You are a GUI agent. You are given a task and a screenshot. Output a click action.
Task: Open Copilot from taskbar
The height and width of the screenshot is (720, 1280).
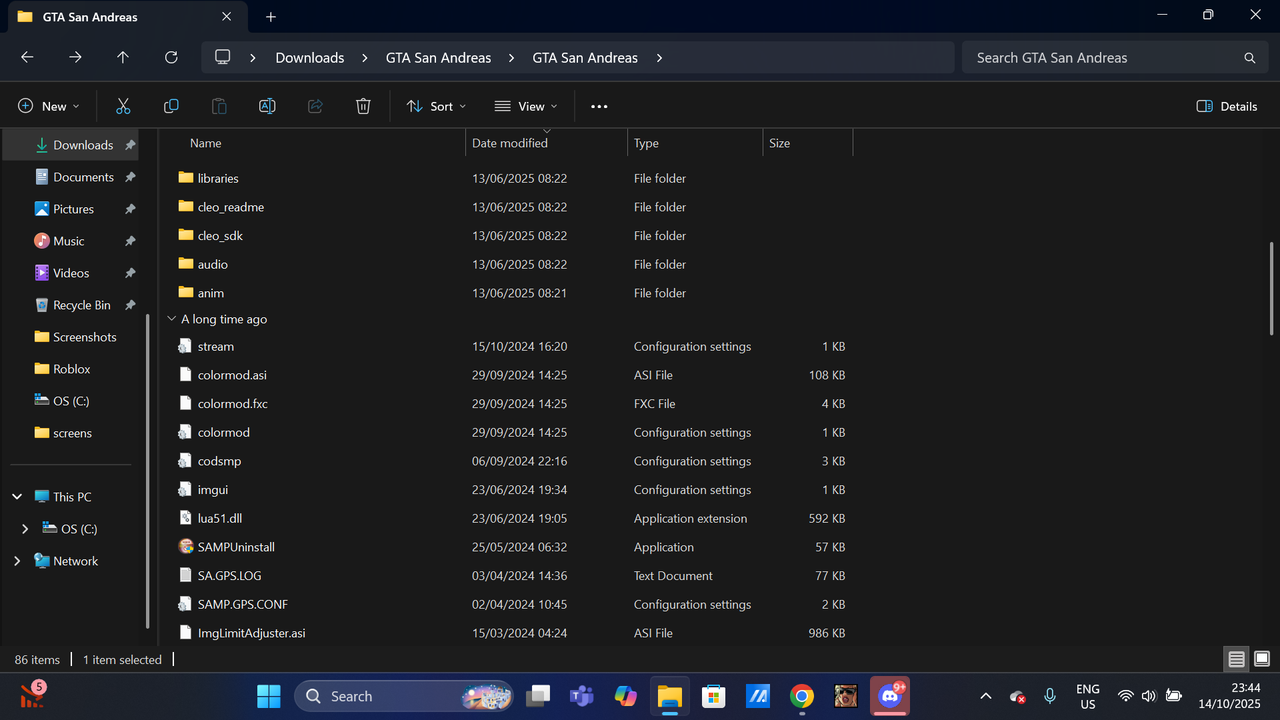(x=626, y=696)
